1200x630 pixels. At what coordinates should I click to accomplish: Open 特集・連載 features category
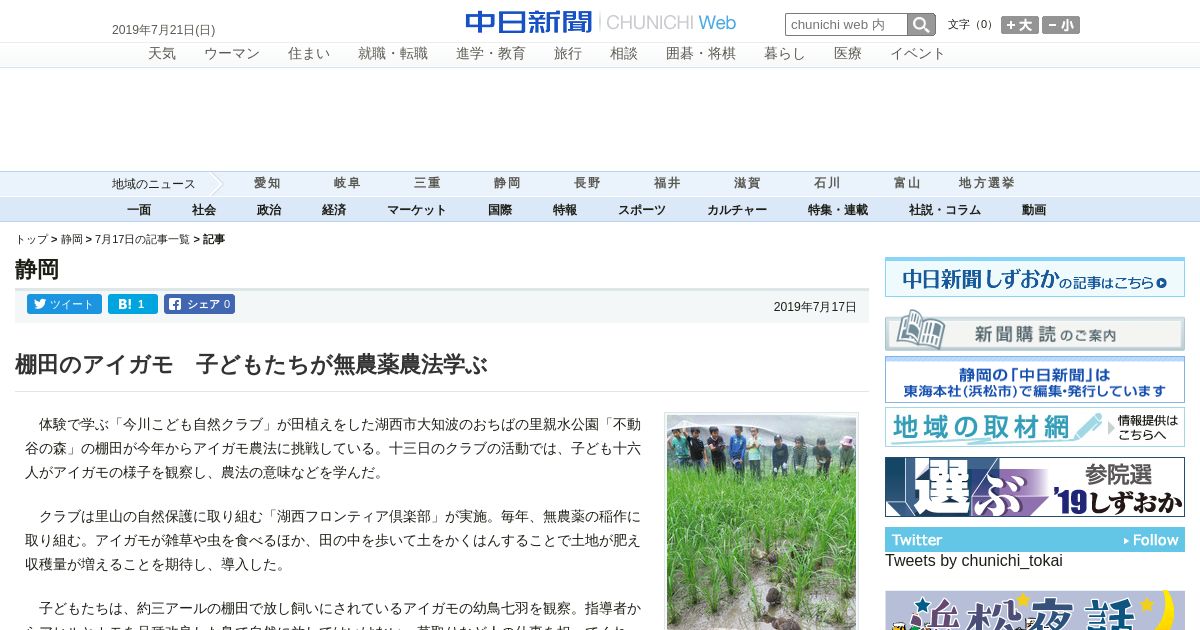(x=838, y=210)
